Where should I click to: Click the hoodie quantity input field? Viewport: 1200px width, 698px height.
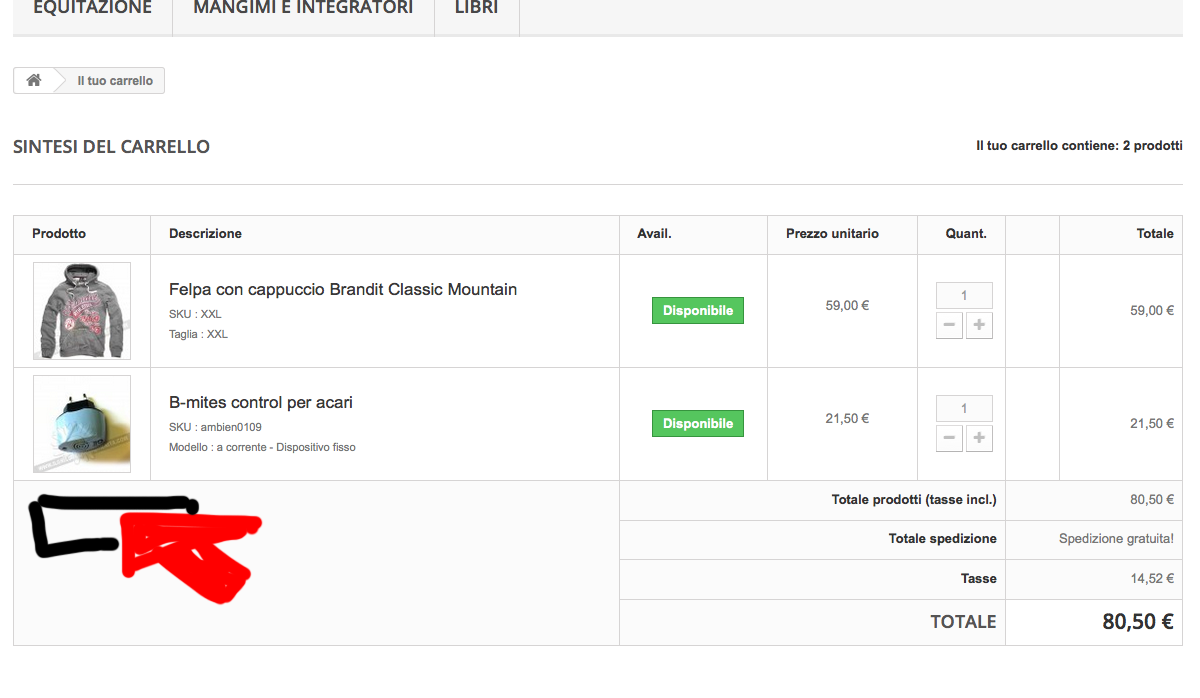964,296
